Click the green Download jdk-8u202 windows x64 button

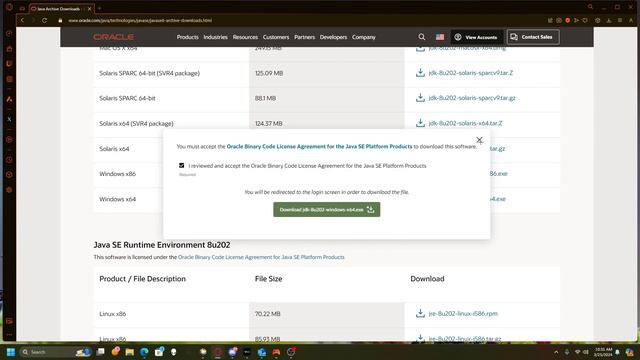pos(327,209)
